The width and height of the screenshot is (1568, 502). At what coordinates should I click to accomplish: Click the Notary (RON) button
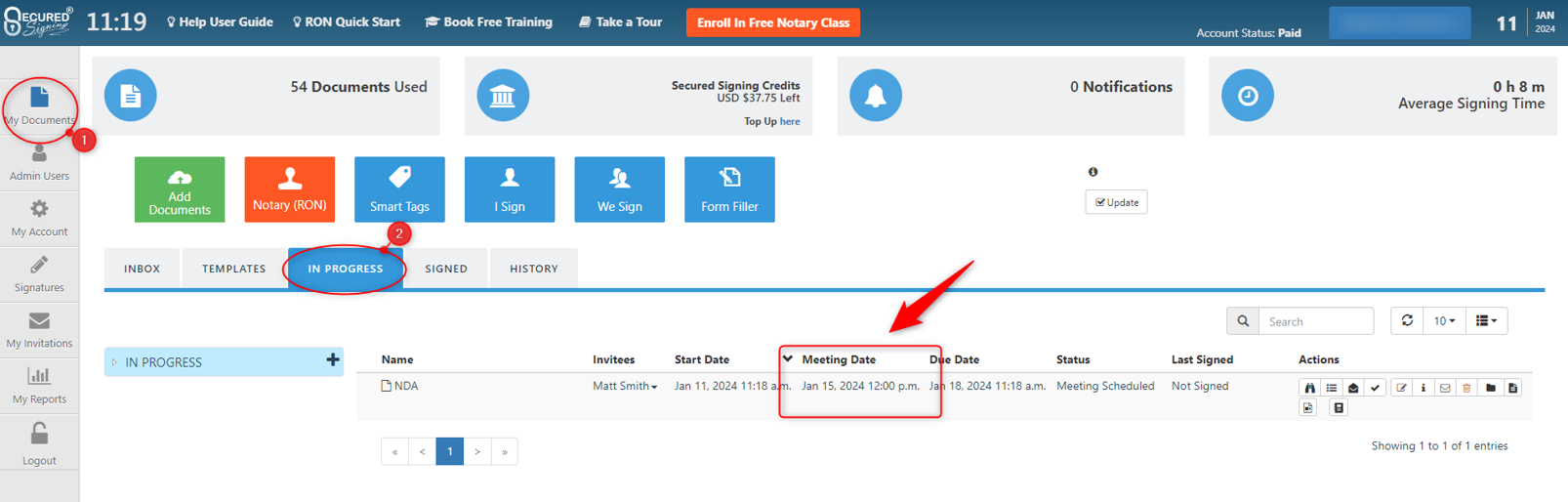[289, 189]
